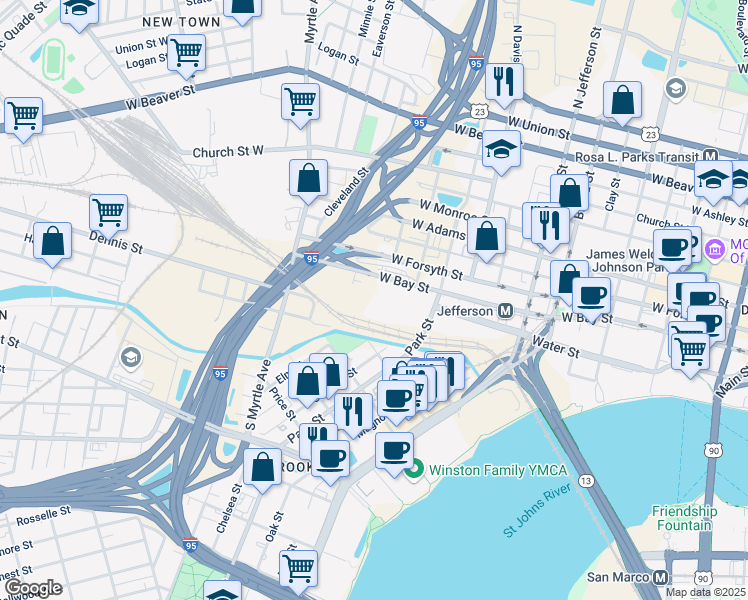748x600 pixels.
Task: Click the Jefferson metro station icon
Action: click(506, 311)
